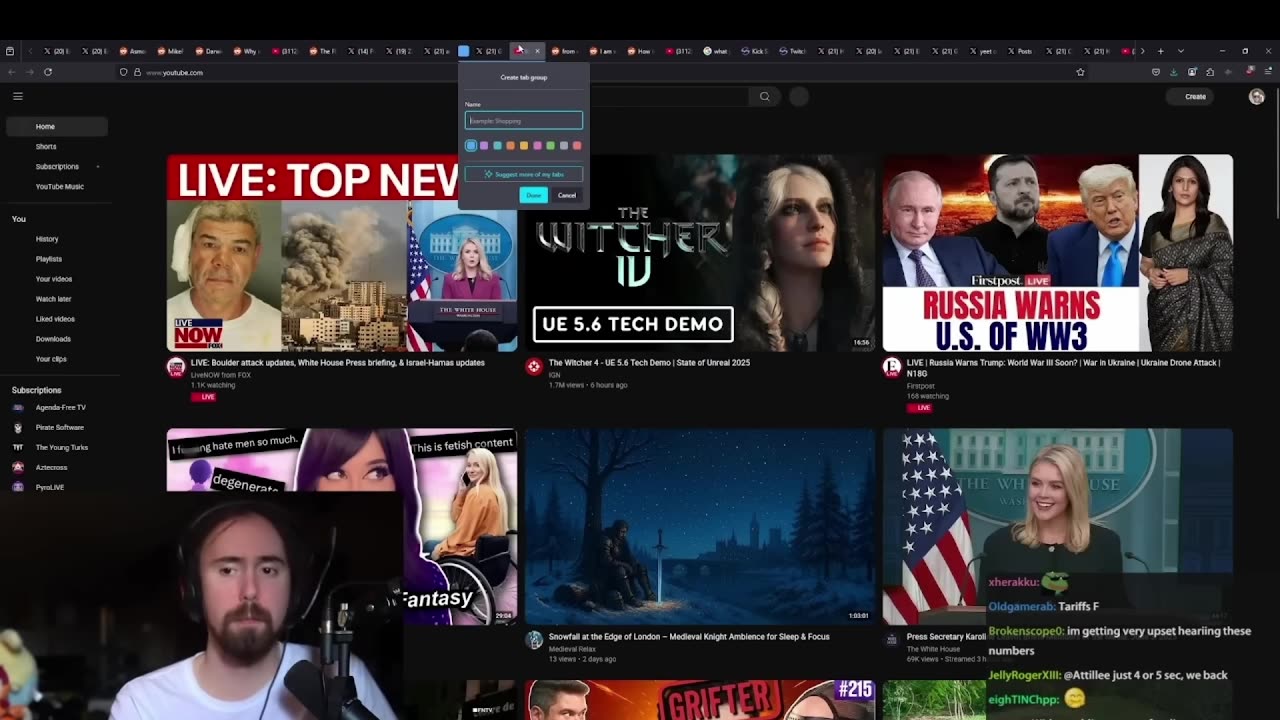Screen dimensions: 1280x720
Task: Open Snowfall at the Edge of London thumbnail
Action: point(700,526)
